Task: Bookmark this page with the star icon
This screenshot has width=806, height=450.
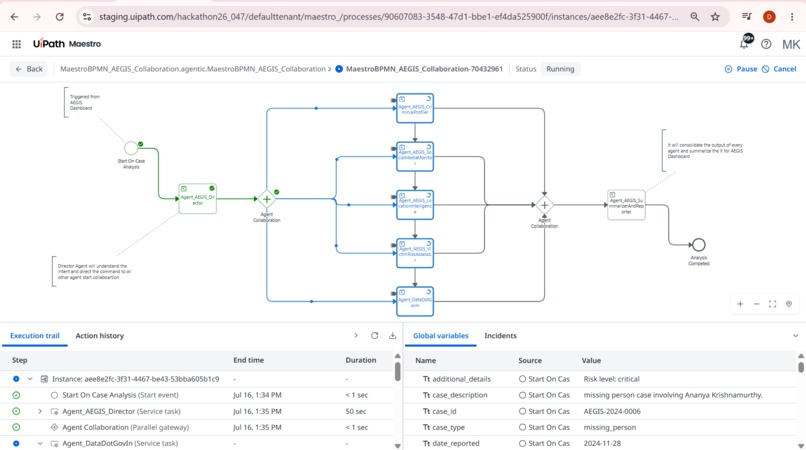Action: point(715,17)
